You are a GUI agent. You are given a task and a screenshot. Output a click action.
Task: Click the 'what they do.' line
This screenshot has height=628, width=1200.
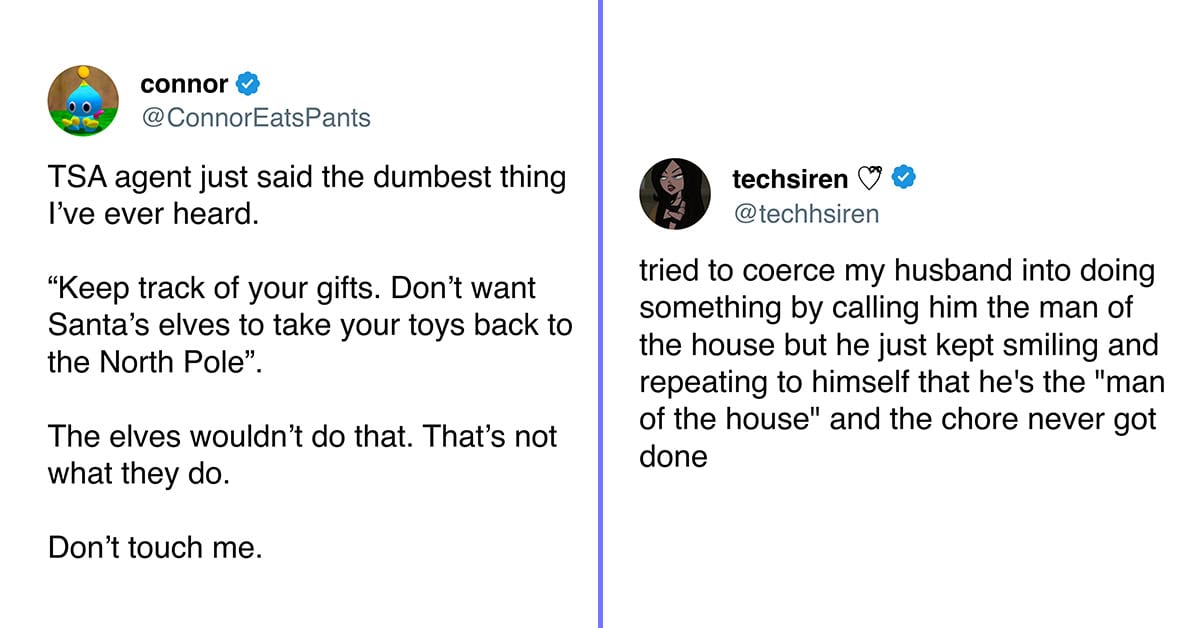pos(139,472)
